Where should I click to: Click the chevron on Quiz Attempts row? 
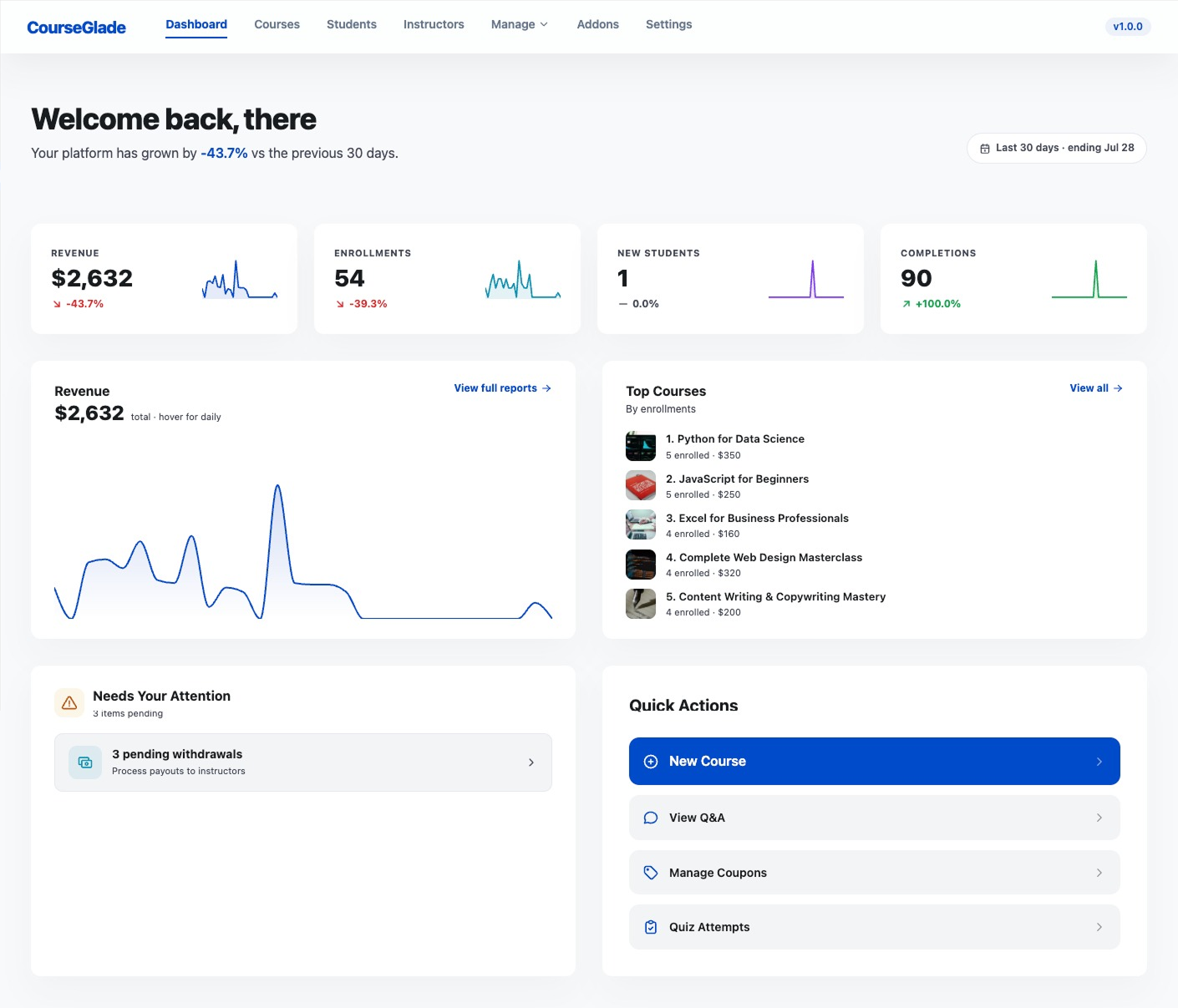1099,927
